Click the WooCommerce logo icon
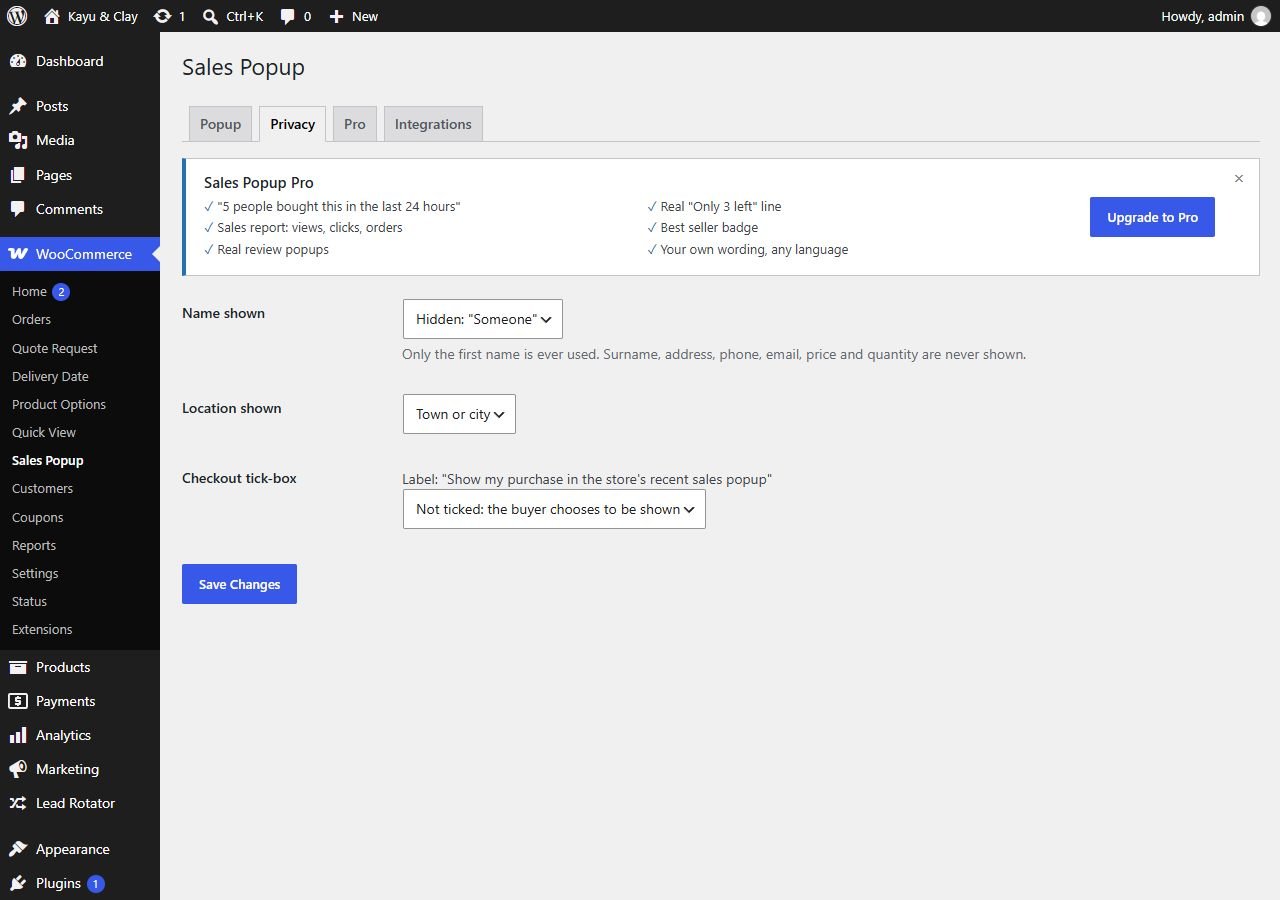This screenshot has height=900, width=1280. pyautogui.click(x=18, y=254)
